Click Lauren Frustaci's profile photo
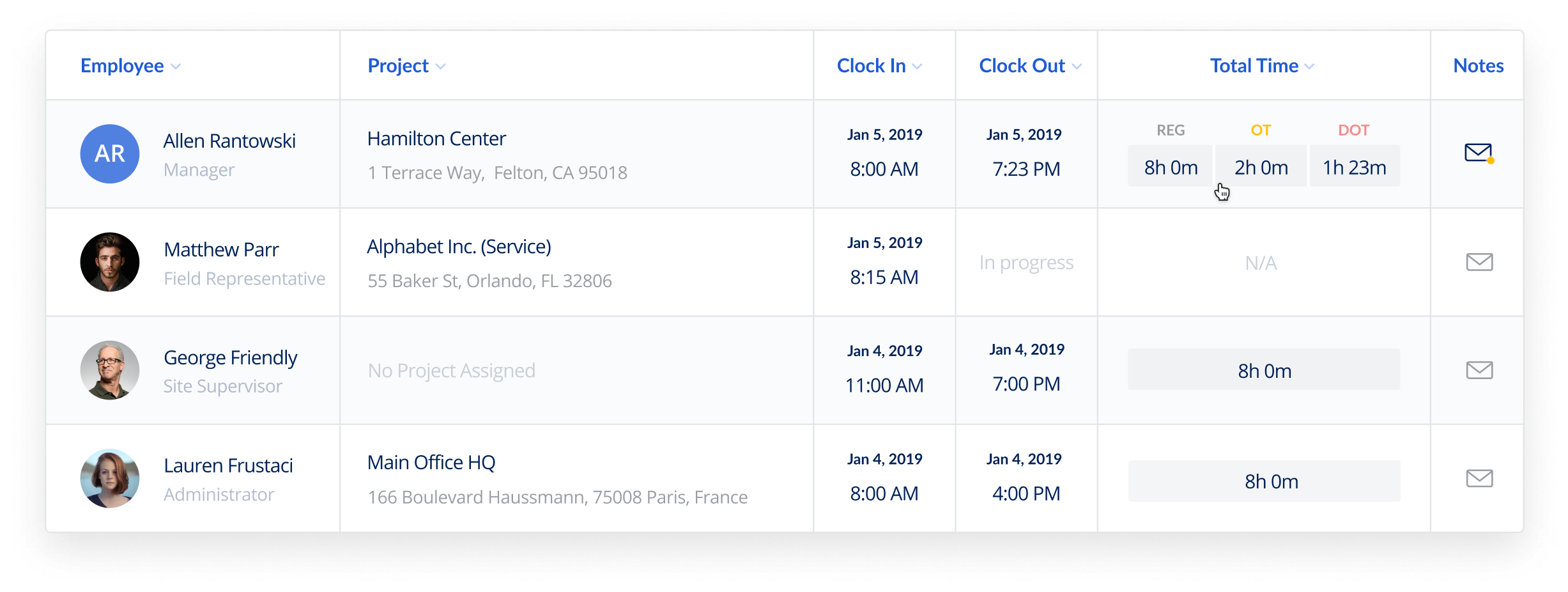This screenshot has width=1568, height=592. pos(110,478)
